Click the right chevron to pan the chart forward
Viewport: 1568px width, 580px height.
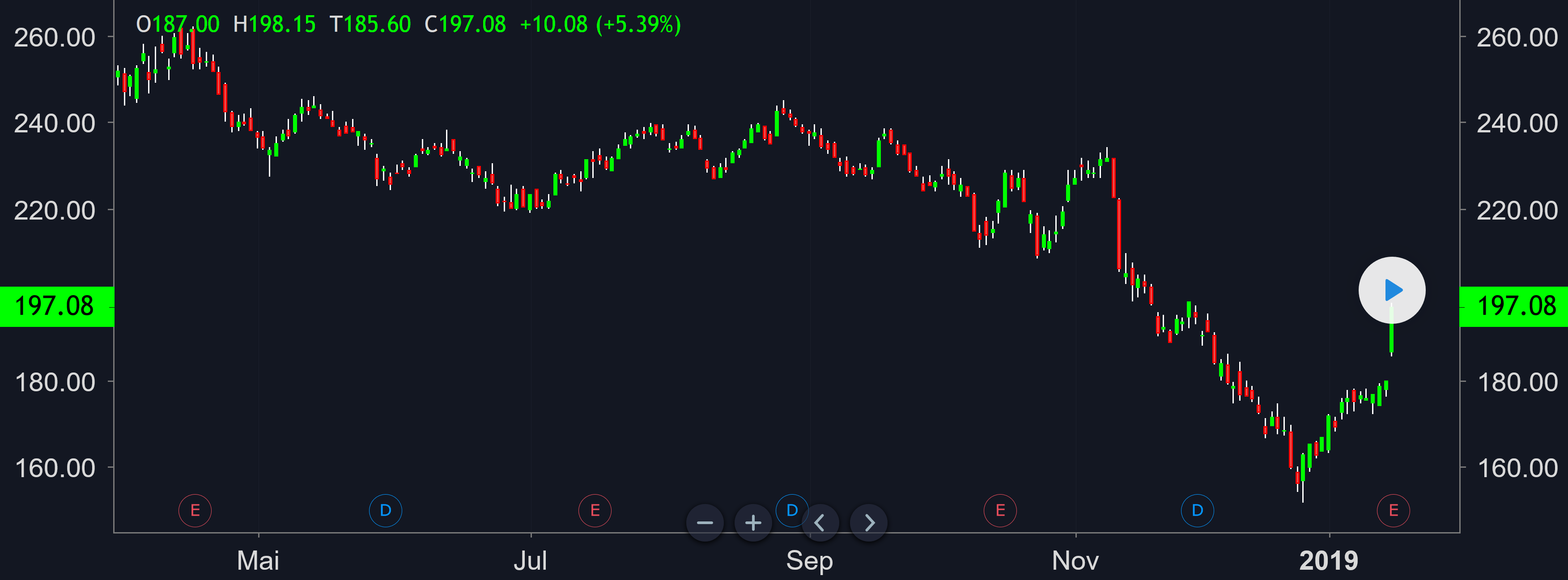(x=869, y=522)
